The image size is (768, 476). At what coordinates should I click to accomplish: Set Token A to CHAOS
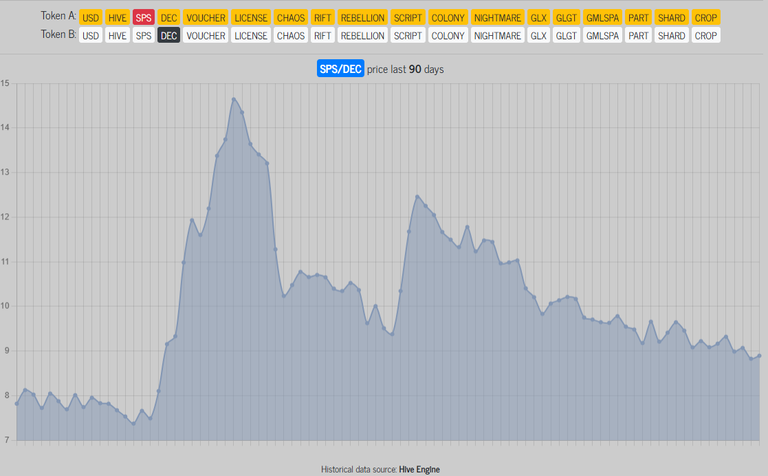point(290,18)
